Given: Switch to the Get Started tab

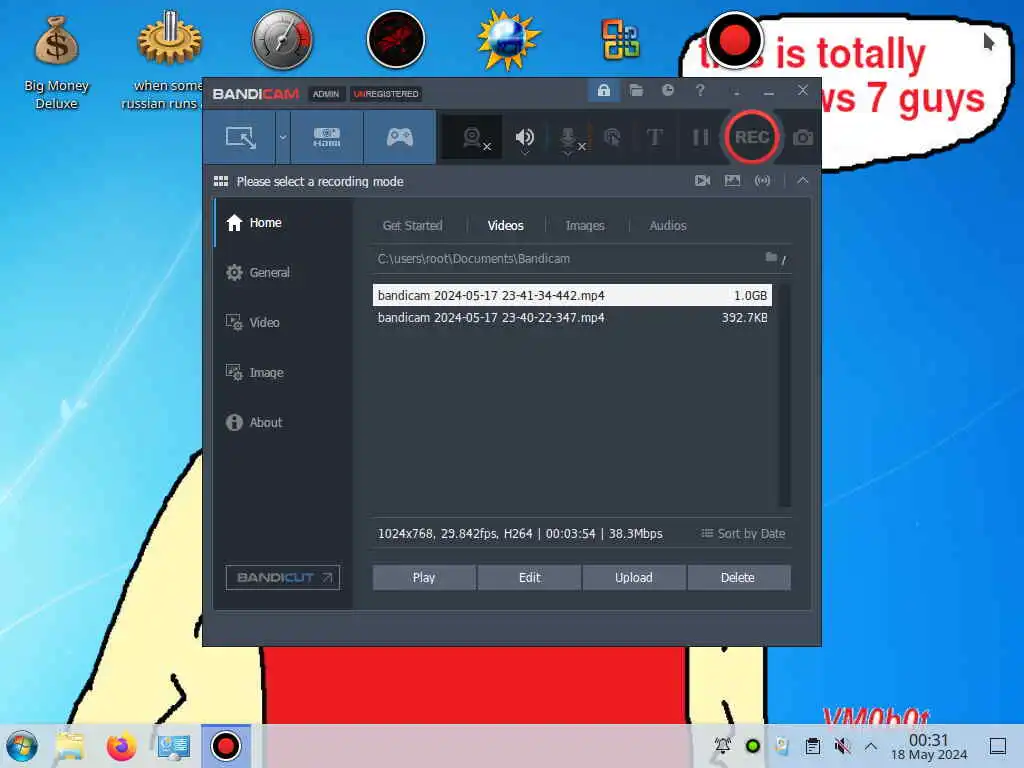Looking at the screenshot, I should 413,225.
